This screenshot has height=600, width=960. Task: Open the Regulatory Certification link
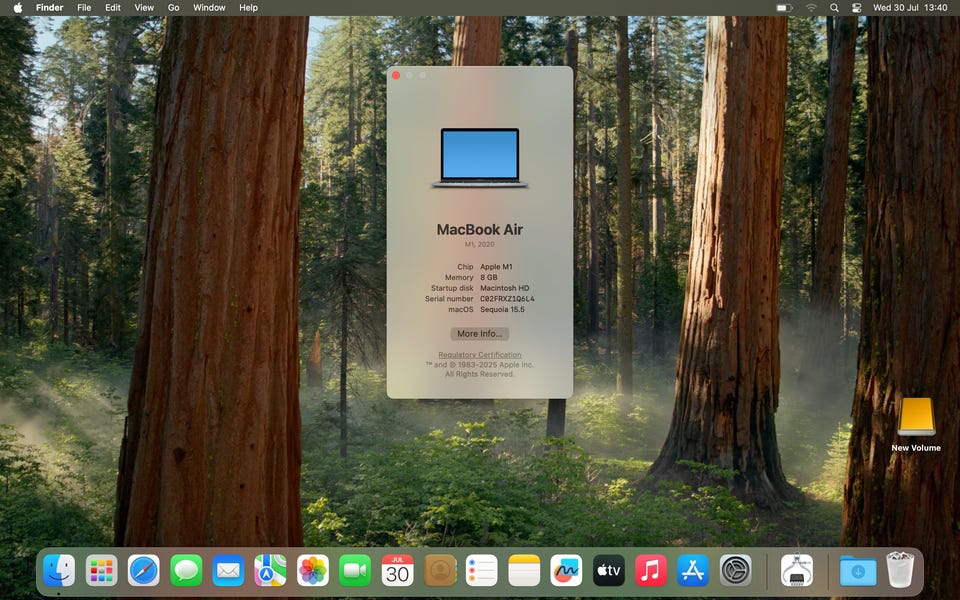click(x=480, y=355)
